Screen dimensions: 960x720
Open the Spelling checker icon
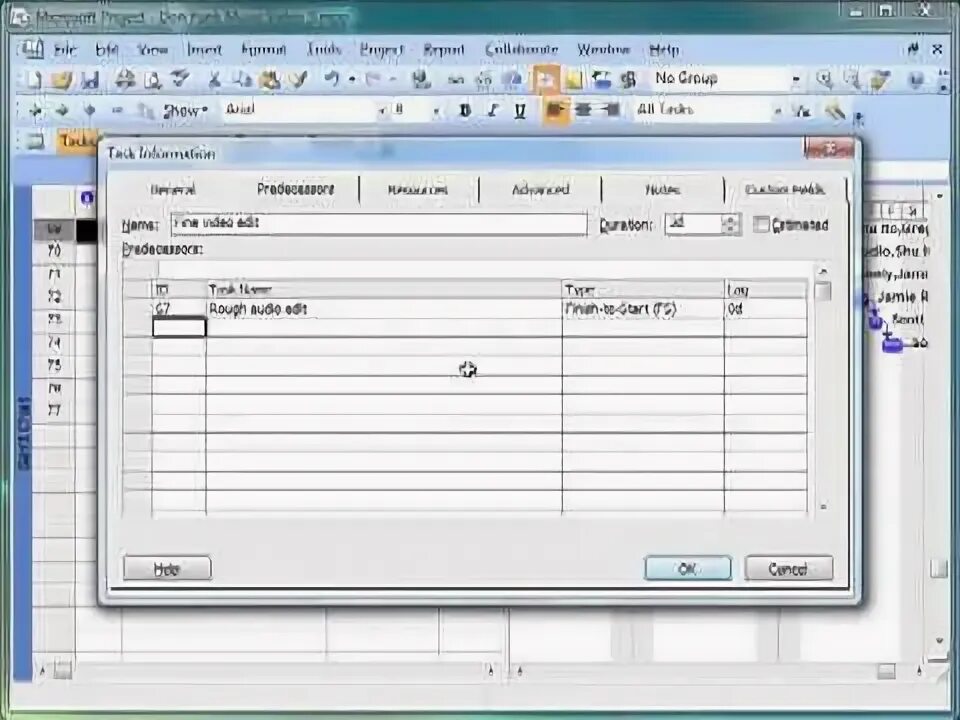(178, 78)
